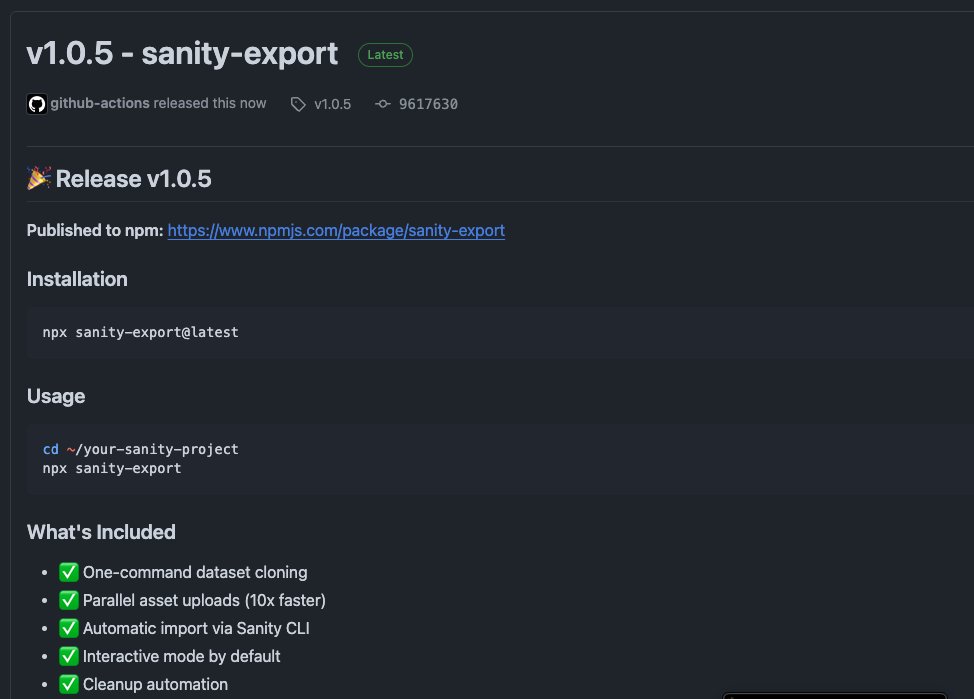Click checkmark emoji beside Automatic import via Sanity CLI
Image resolution: width=974 pixels, height=699 pixels.
(68, 628)
